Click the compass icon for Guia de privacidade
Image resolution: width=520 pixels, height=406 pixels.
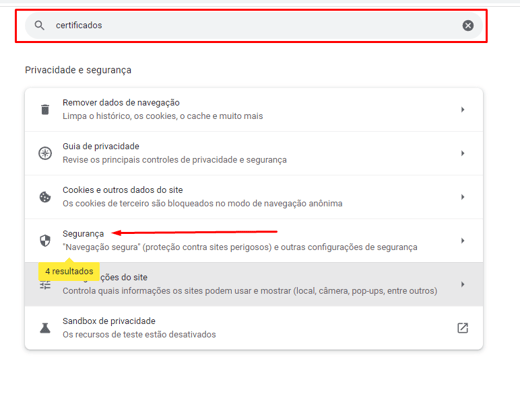pyautogui.click(x=45, y=153)
